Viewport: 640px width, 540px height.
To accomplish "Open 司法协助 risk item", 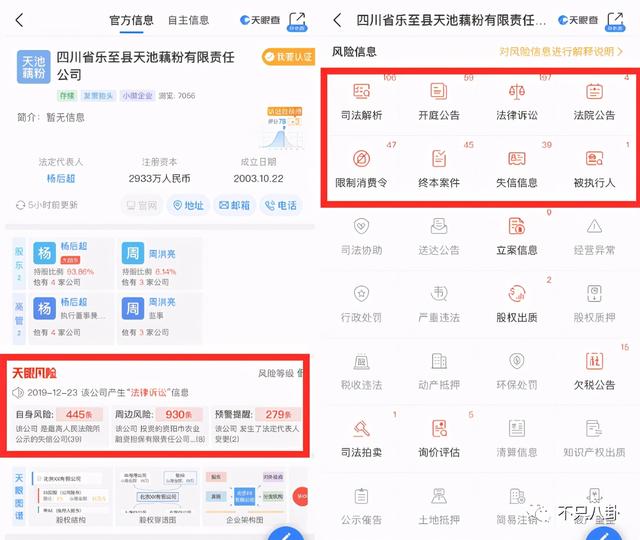I will [x=362, y=237].
